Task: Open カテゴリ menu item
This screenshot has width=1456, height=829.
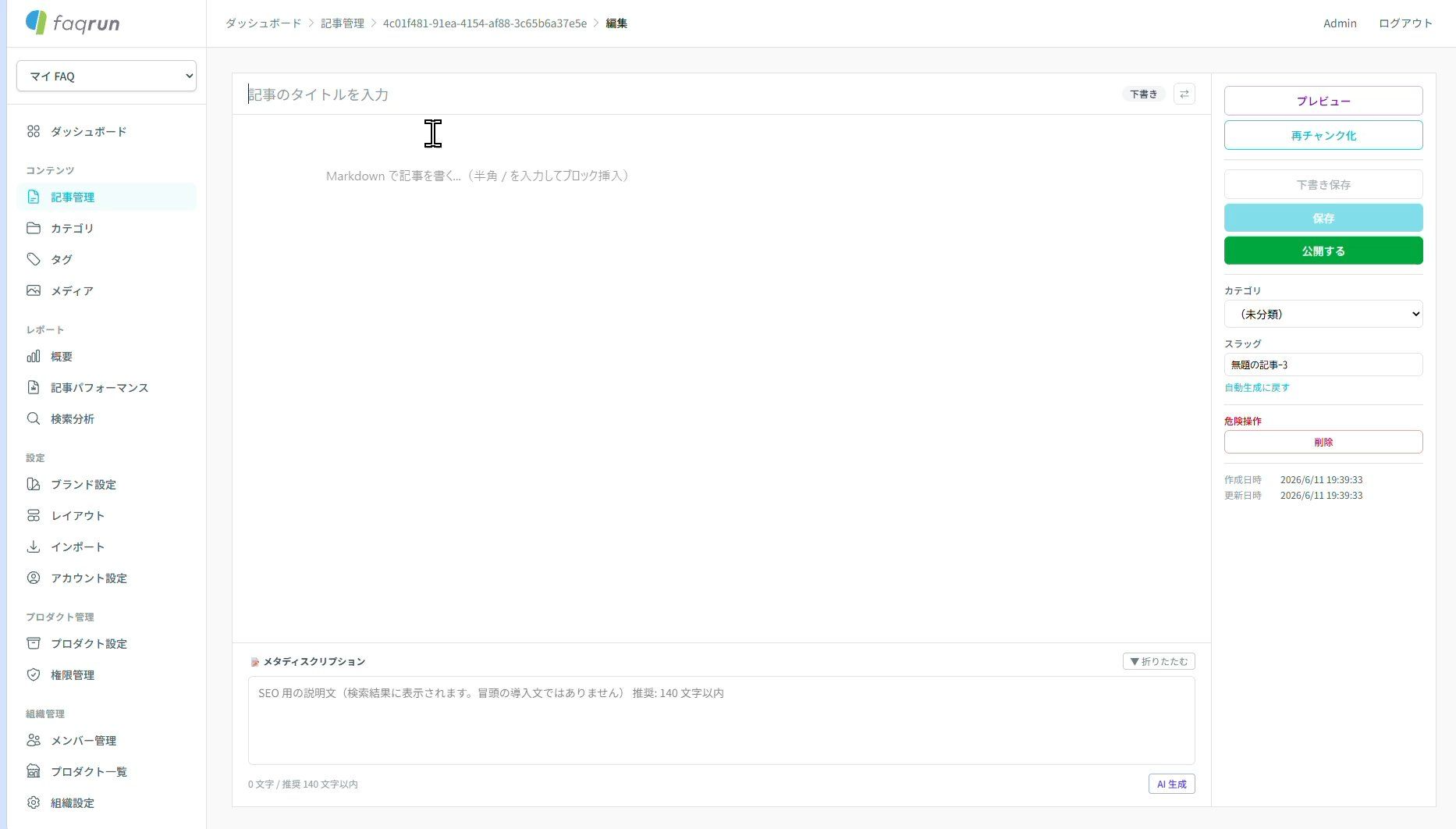Action: [106, 228]
